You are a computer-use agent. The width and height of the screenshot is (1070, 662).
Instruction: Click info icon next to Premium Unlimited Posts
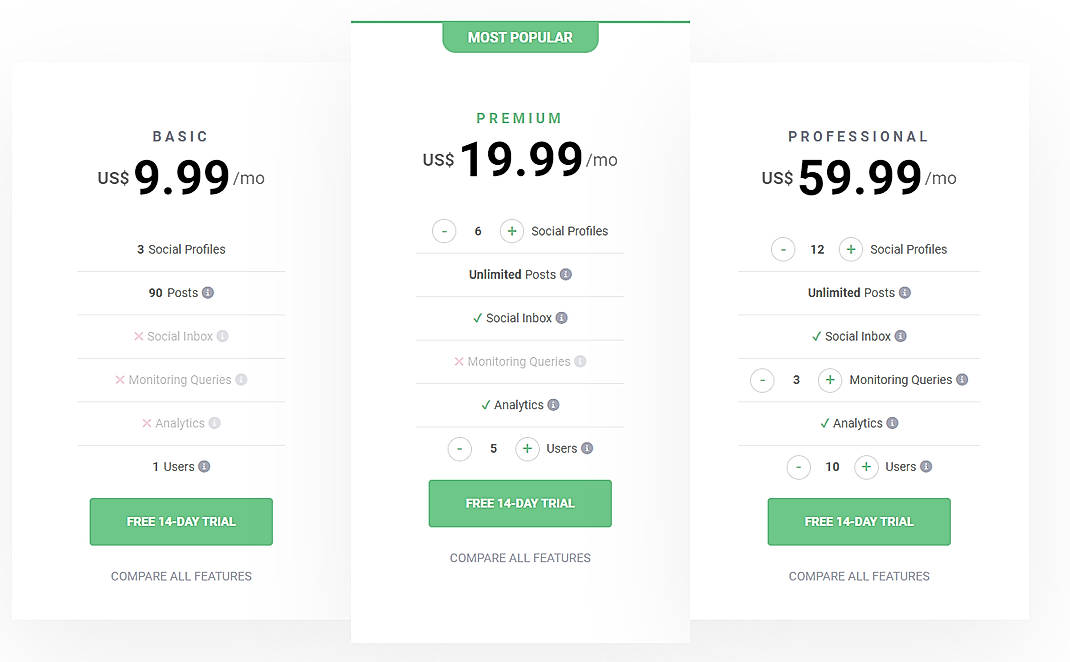tap(566, 275)
